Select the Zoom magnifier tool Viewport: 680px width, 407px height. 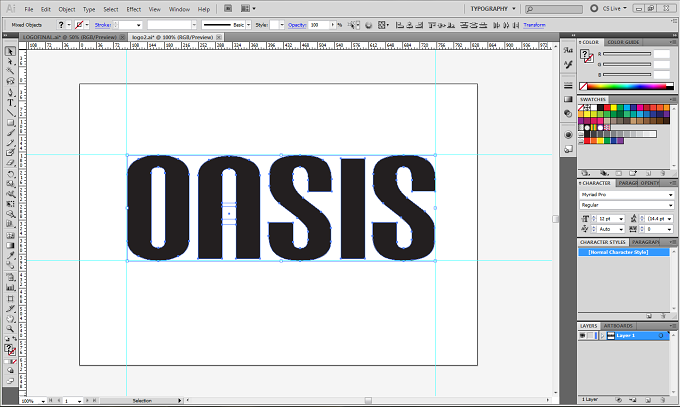click(x=10, y=329)
